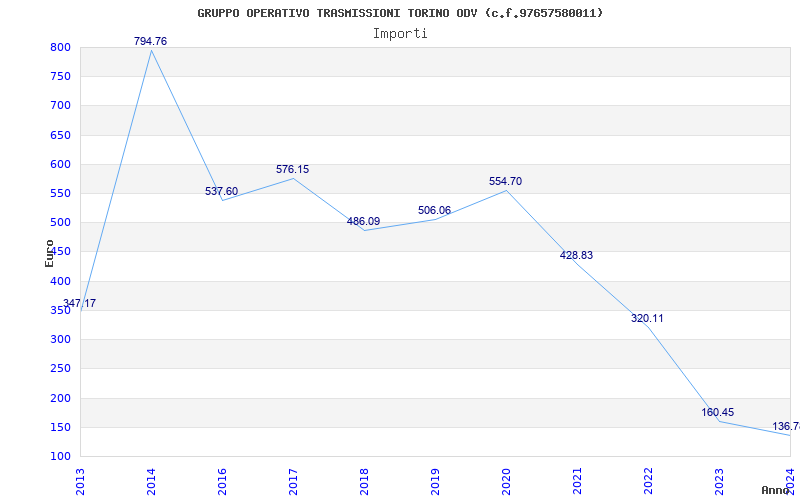Click the 537.60 value label
The height and width of the screenshot is (500, 800).
click(x=221, y=191)
